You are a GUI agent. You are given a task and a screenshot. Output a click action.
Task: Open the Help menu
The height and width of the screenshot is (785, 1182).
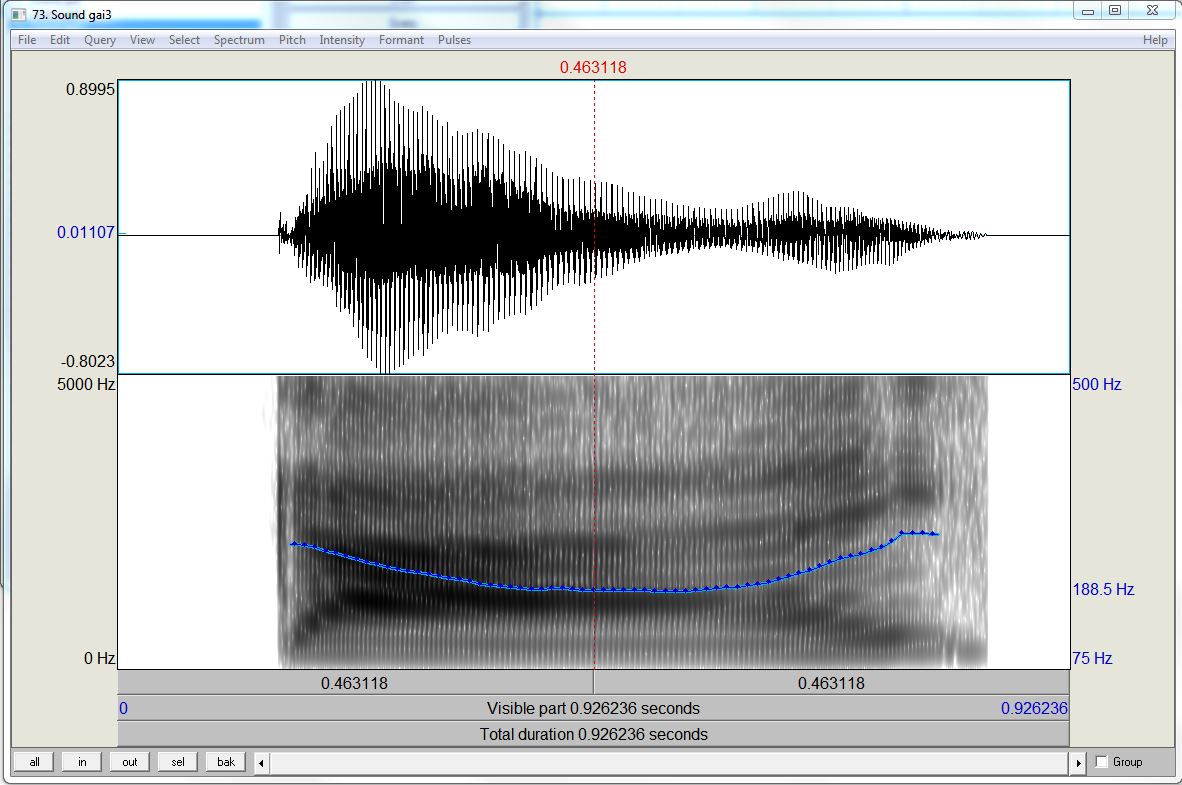pos(1155,40)
